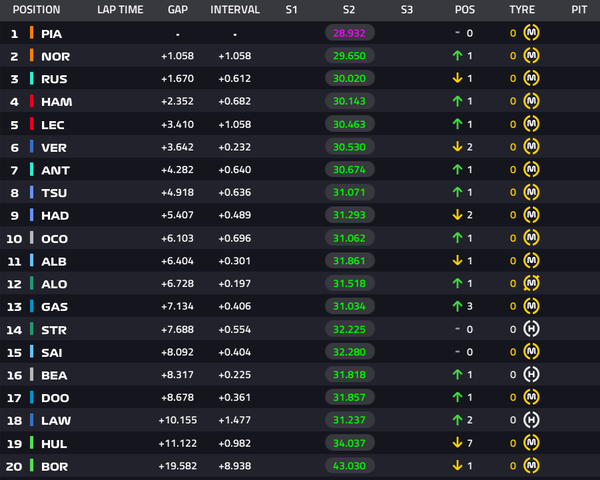Select DOO's medium tyre icon

531,397
